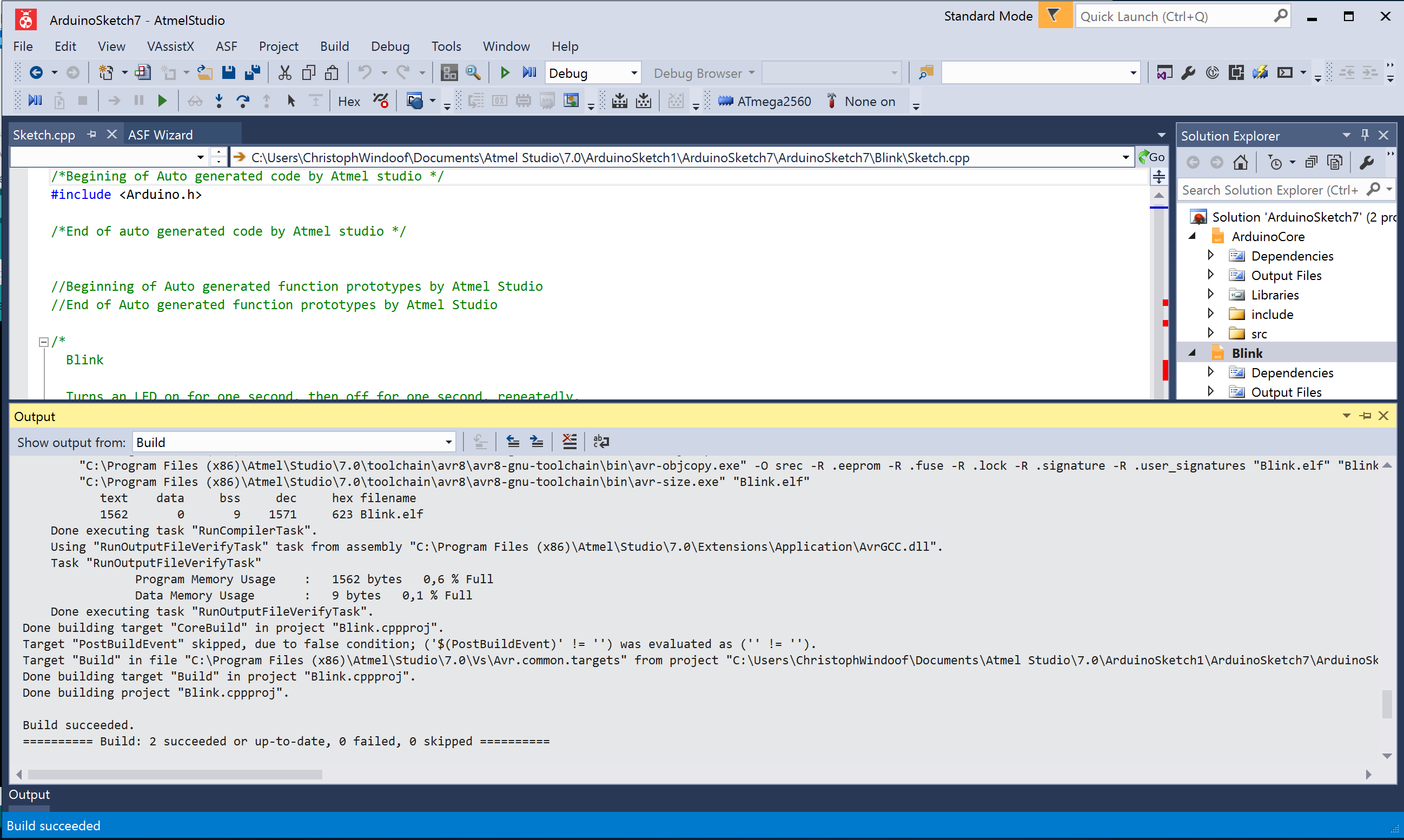Collapse the Blink project node
The image size is (1404, 840).
point(1192,353)
